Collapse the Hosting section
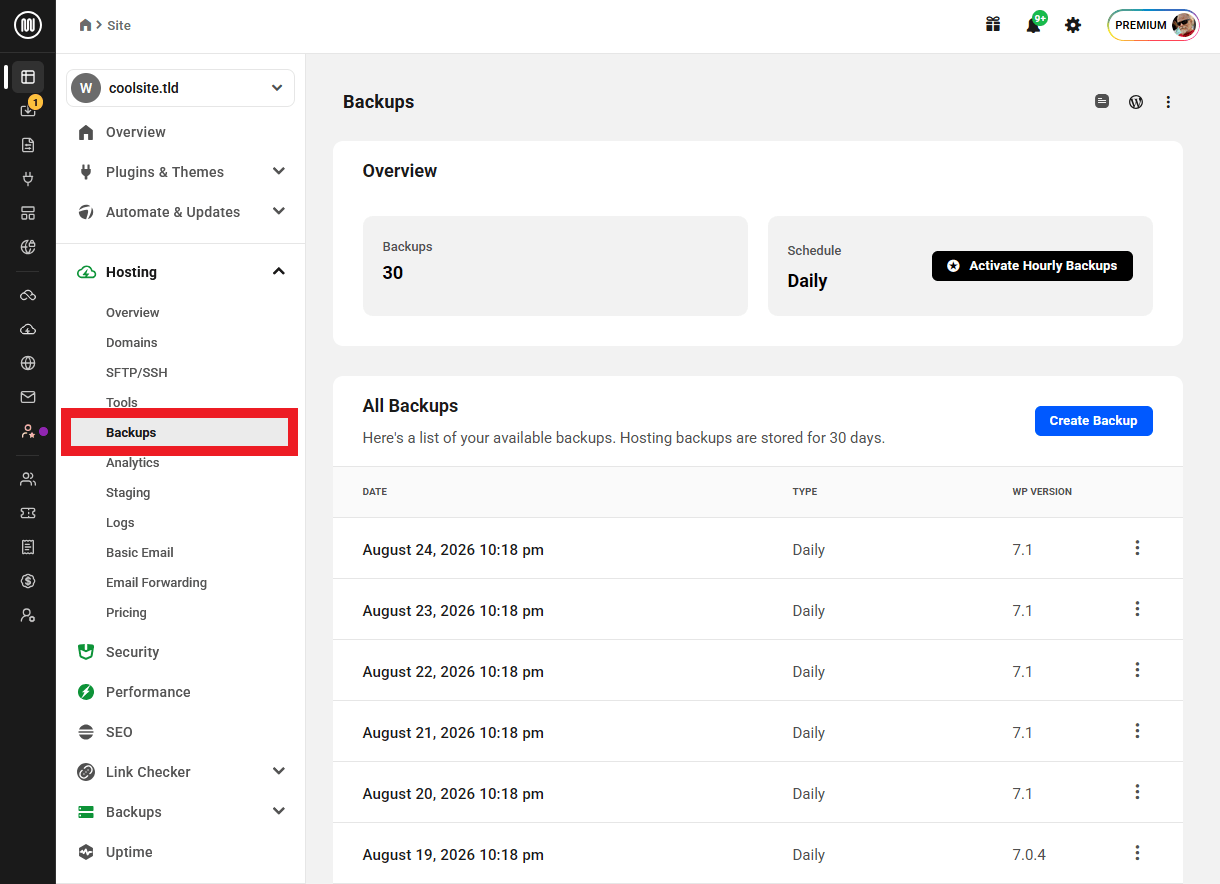1220x884 pixels. (279, 271)
